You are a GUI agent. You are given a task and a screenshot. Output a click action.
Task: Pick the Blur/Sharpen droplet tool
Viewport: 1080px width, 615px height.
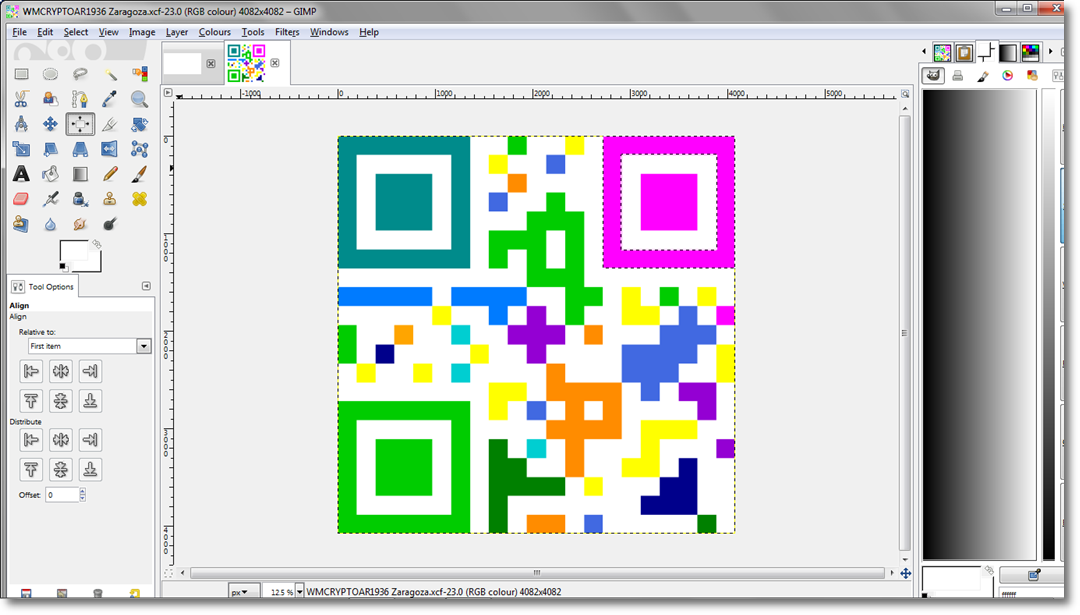(50, 224)
